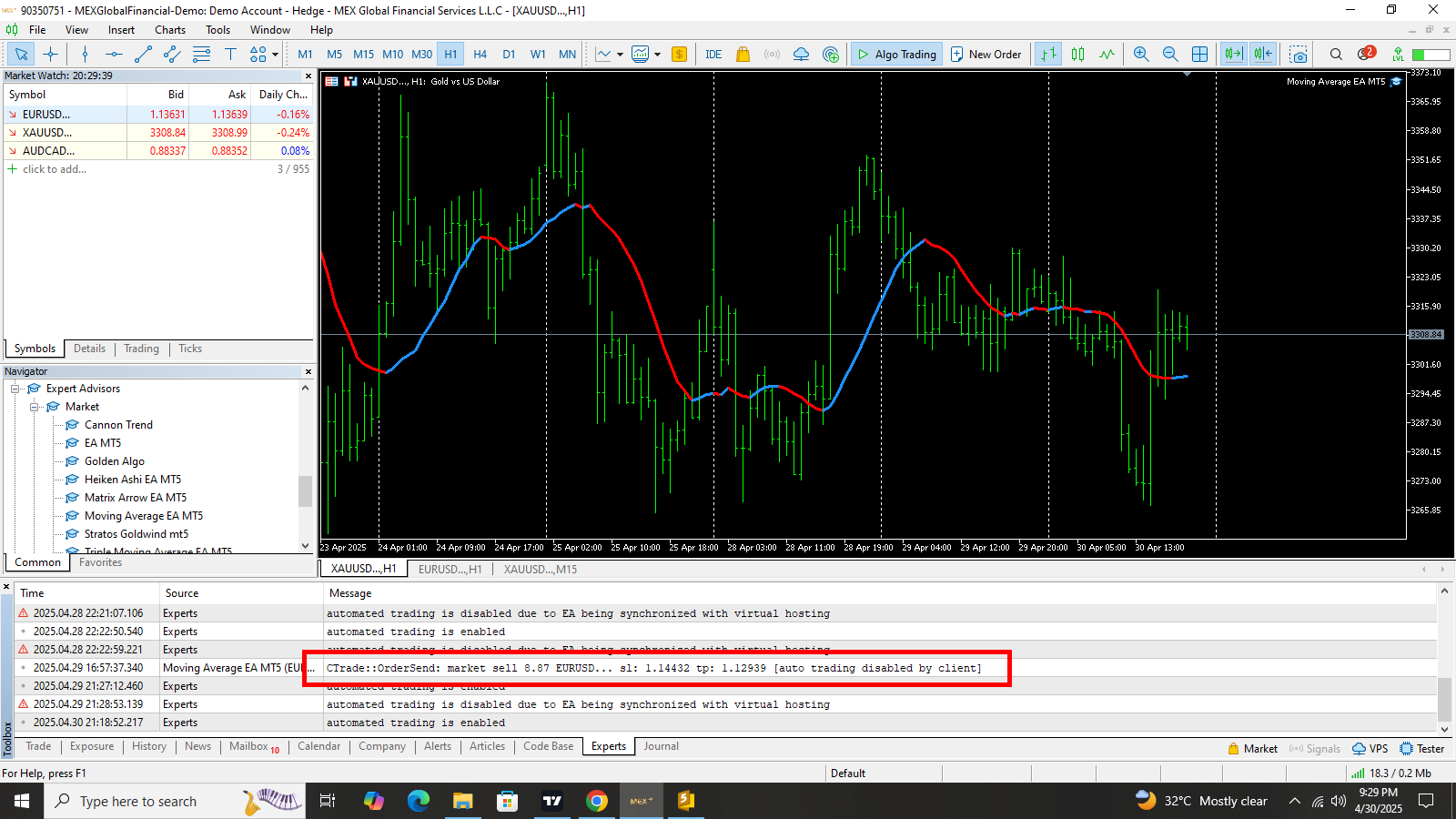Click the New Order button
The width and height of the screenshot is (1456, 819).
(986, 55)
